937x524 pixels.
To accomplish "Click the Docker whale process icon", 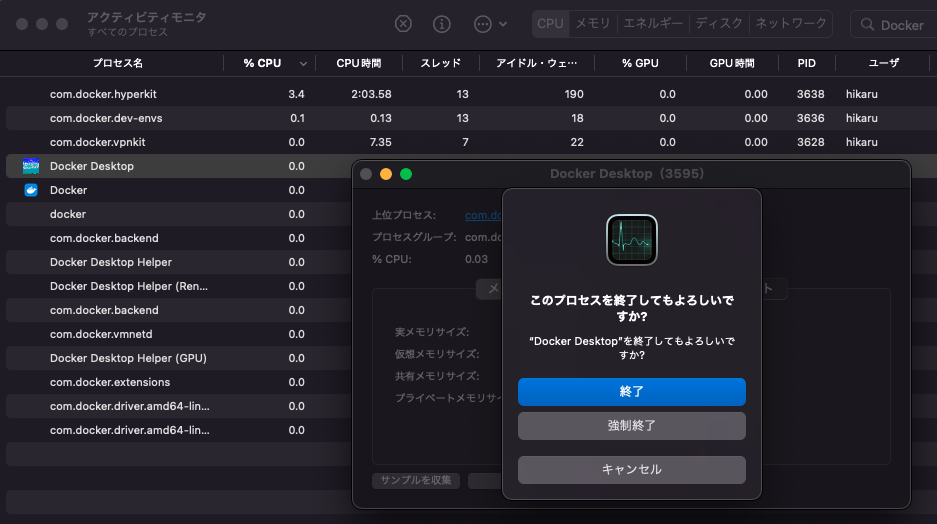I will [x=31, y=190].
